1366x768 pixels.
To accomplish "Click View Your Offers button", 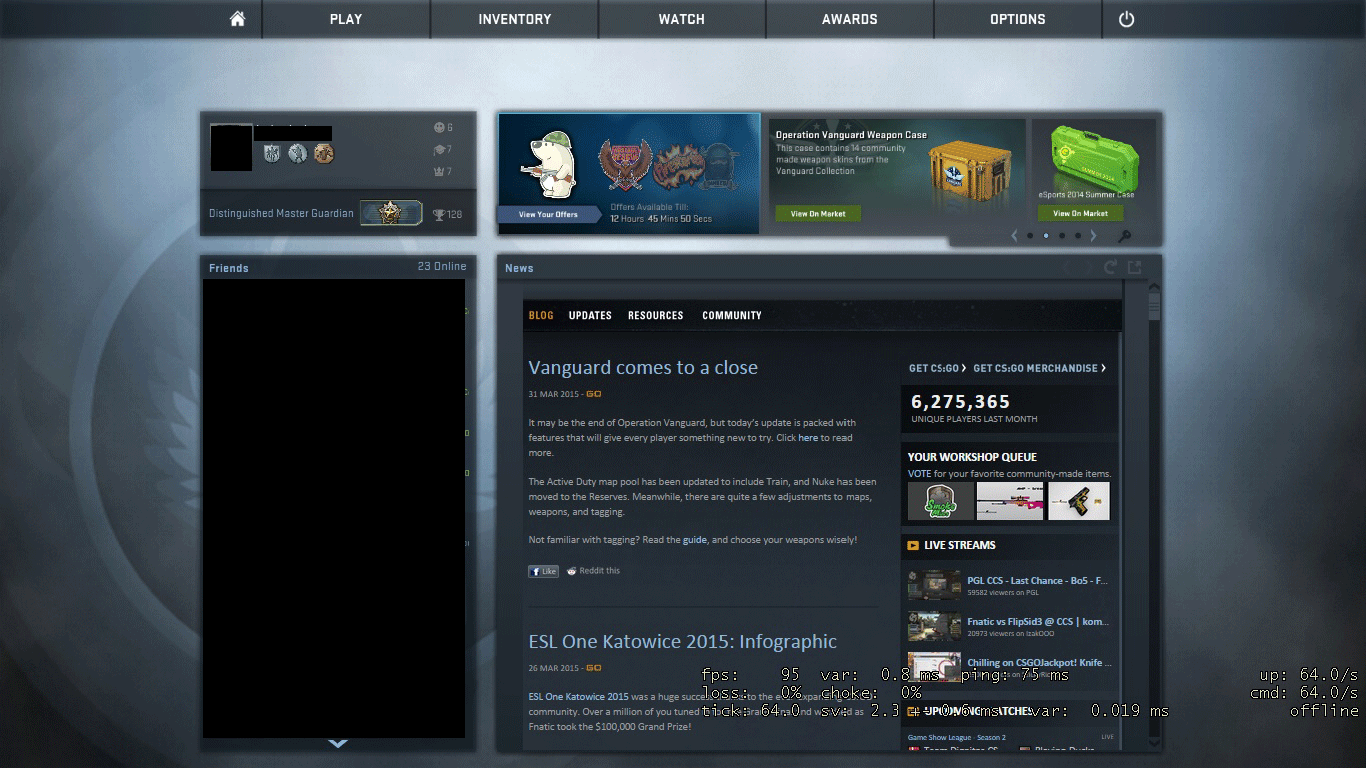I will pyautogui.click(x=548, y=214).
